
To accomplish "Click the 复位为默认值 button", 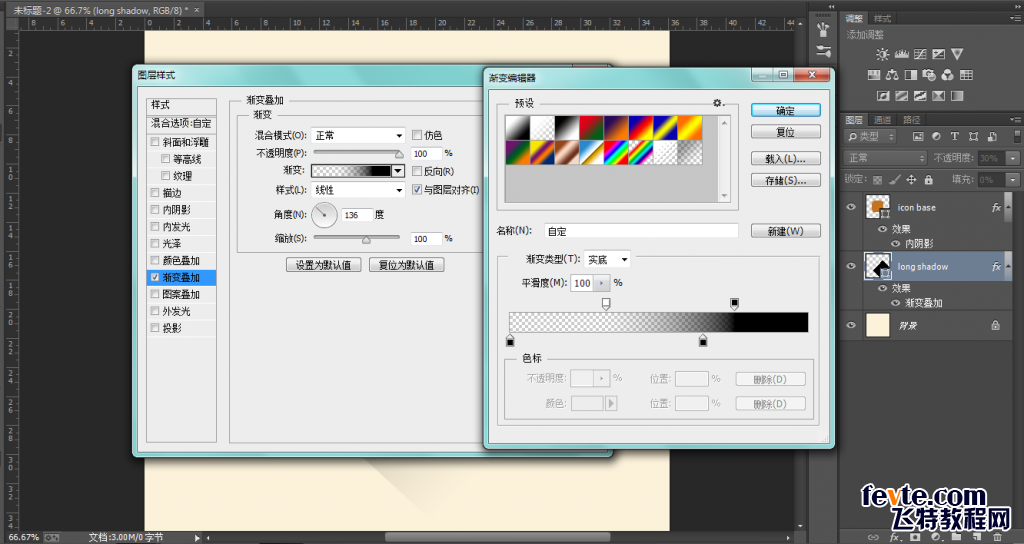I will (x=407, y=265).
